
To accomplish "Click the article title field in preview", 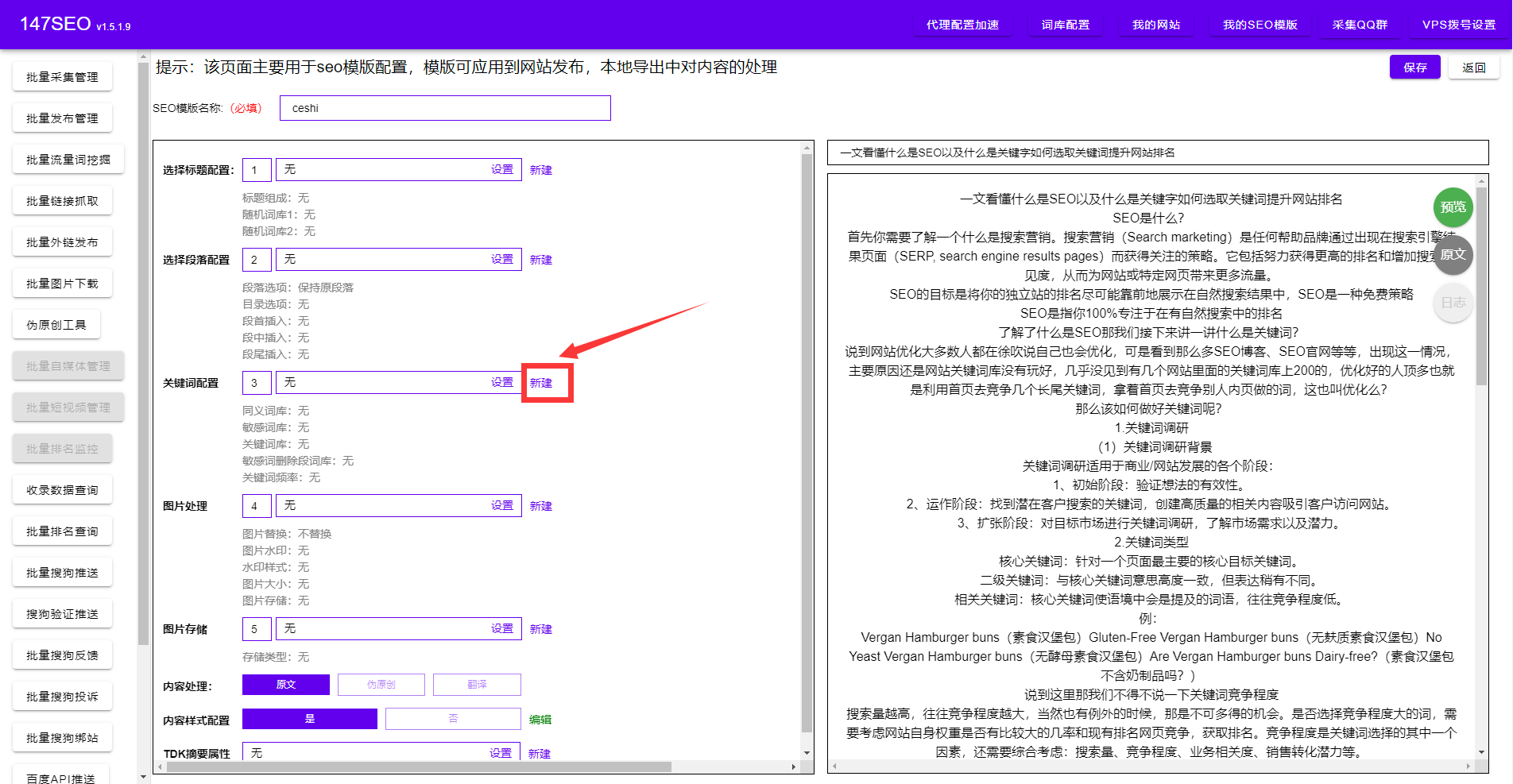I will click(x=1158, y=153).
